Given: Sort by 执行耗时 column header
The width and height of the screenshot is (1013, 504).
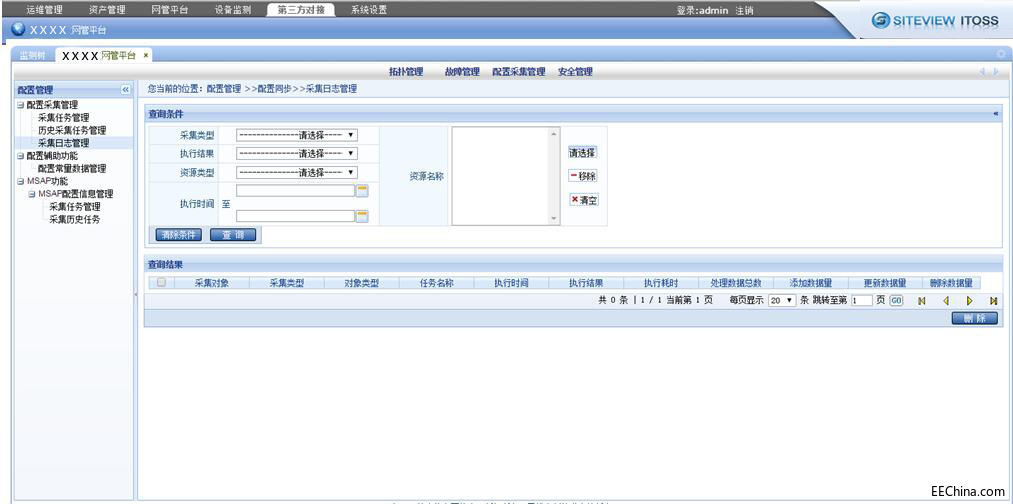Looking at the screenshot, I should 661,283.
